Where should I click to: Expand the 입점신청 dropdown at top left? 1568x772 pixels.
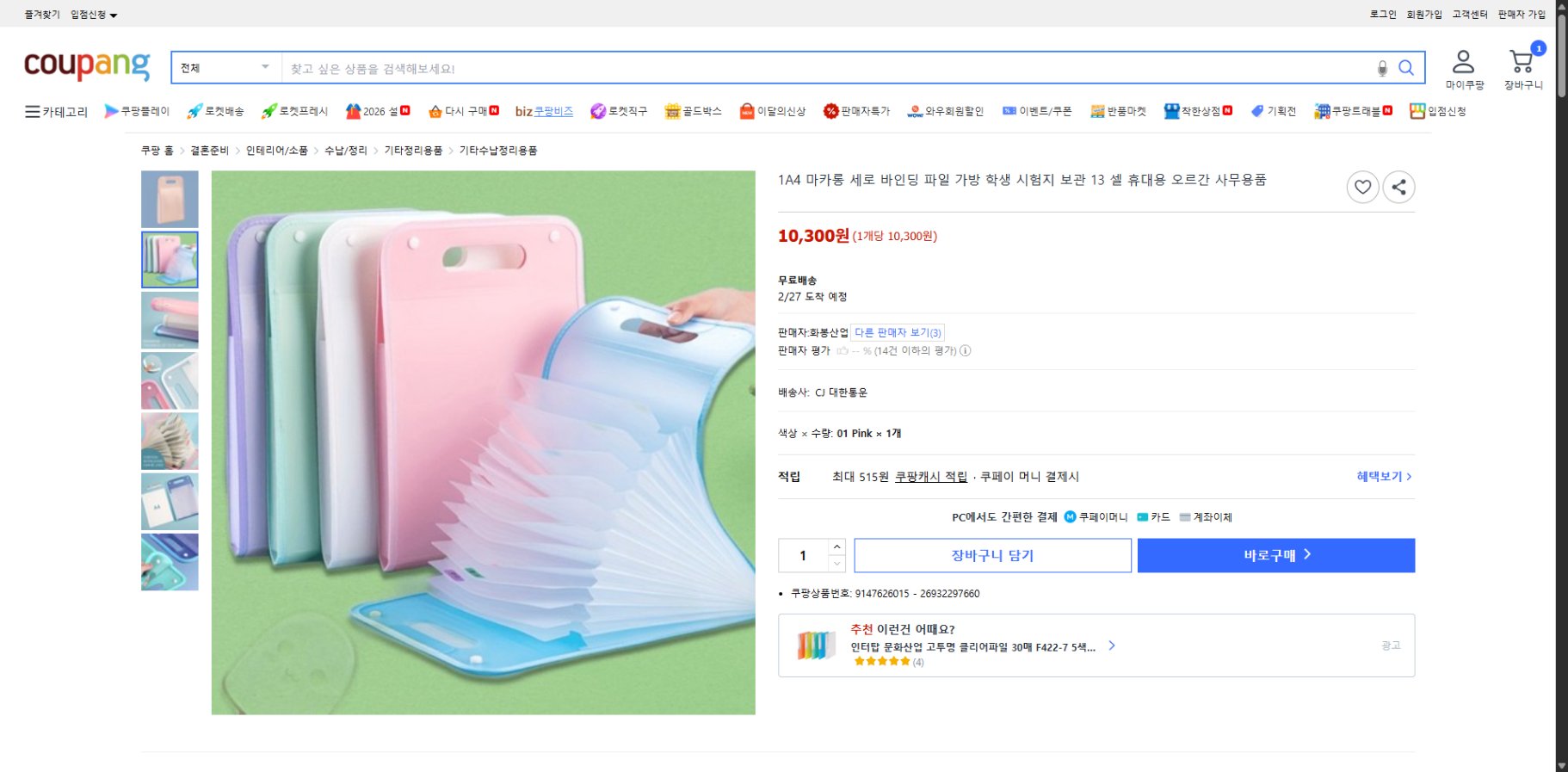pyautogui.click(x=92, y=13)
